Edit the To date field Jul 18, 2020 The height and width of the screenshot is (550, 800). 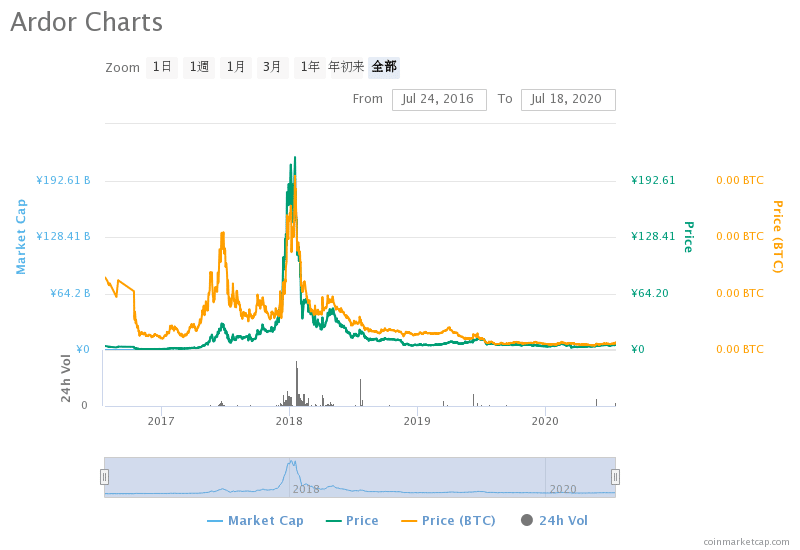coord(568,99)
